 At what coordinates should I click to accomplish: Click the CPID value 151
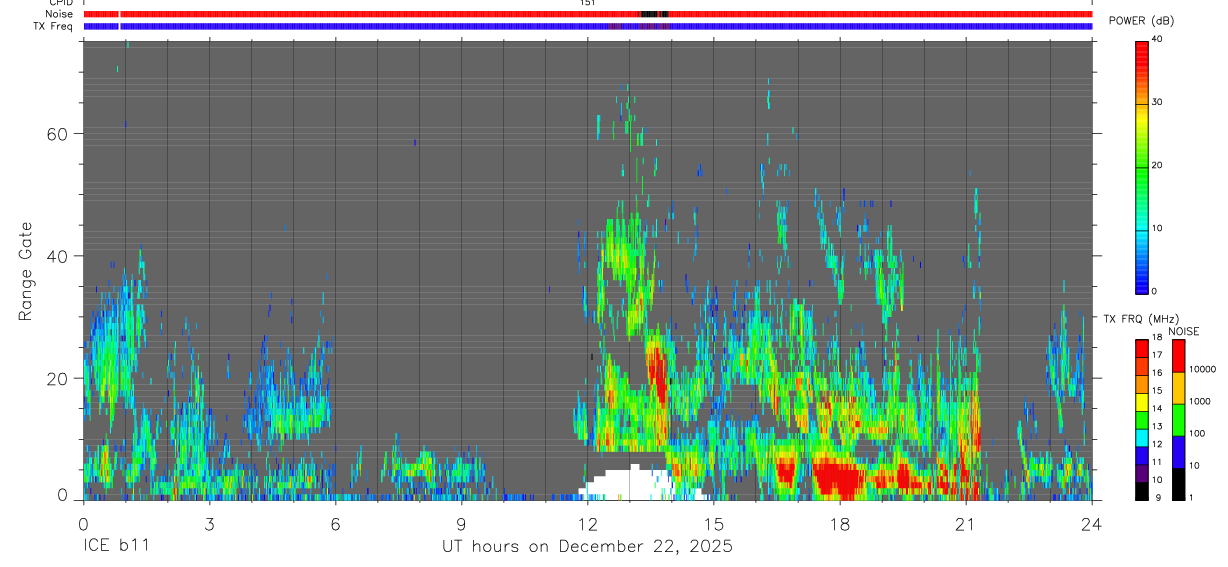(587, 3)
